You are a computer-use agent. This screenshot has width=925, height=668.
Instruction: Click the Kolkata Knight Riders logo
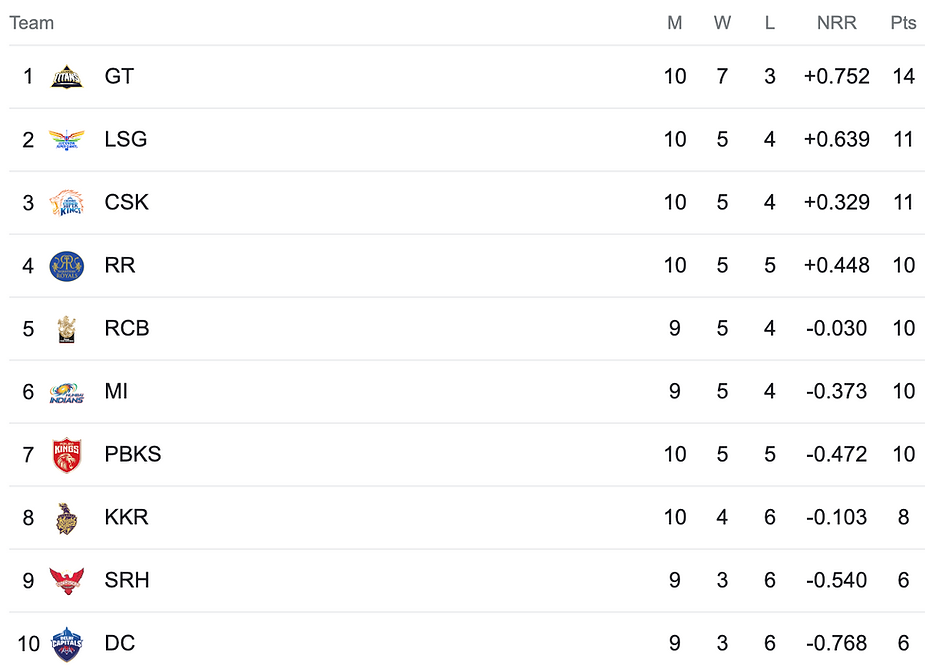click(x=67, y=518)
